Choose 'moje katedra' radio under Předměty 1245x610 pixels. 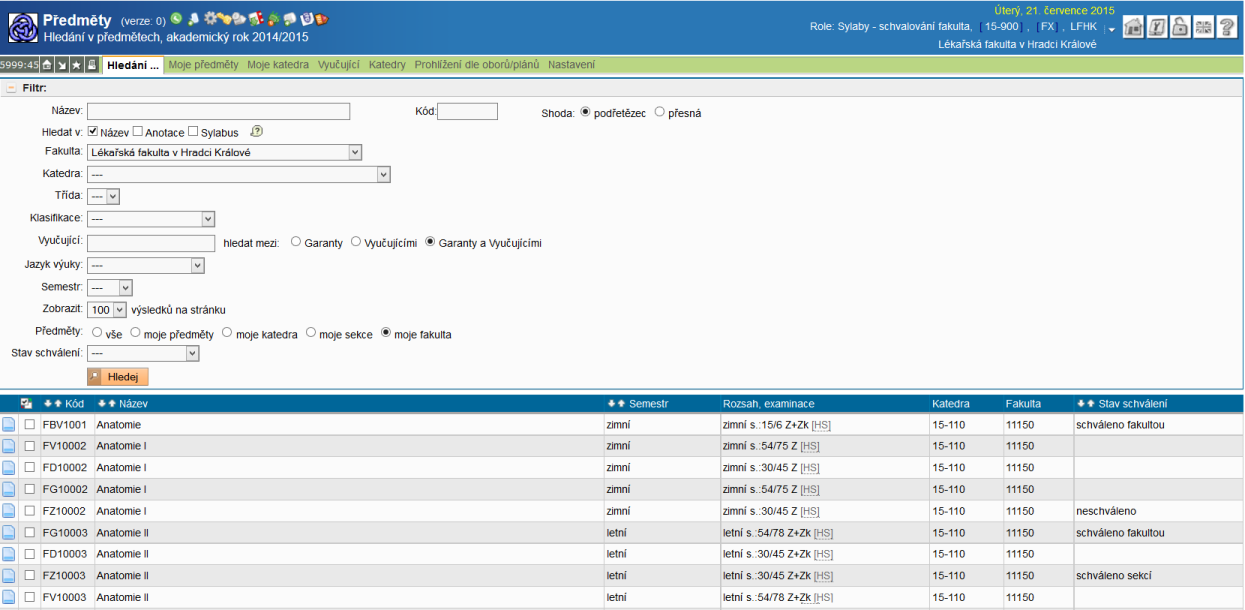(227, 333)
